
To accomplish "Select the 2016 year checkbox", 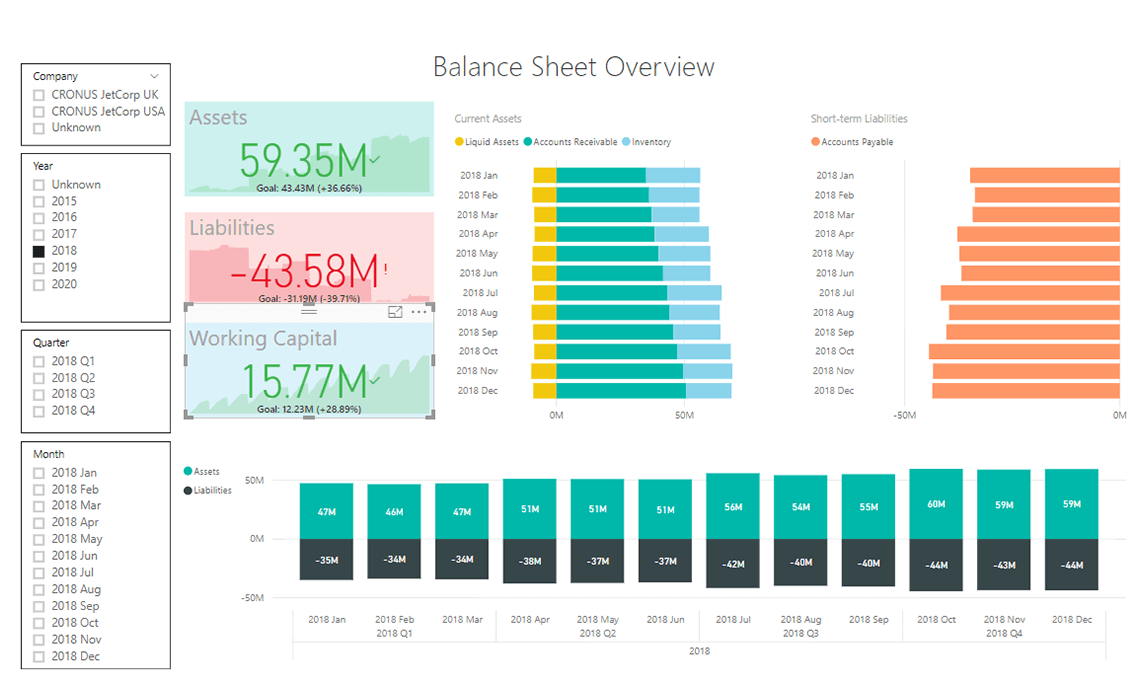I will point(39,218).
